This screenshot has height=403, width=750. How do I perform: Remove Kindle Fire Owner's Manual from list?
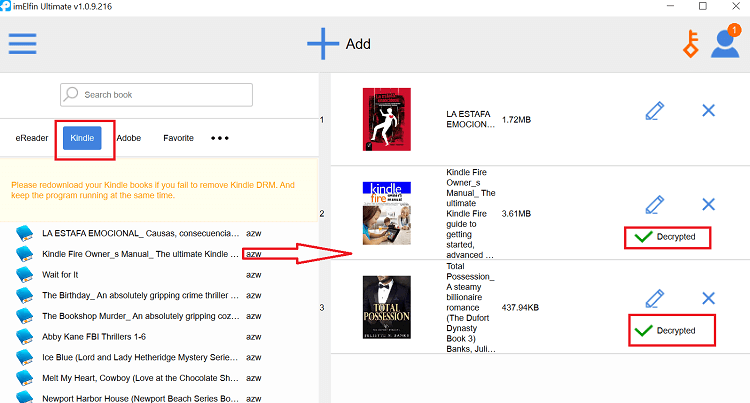click(x=708, y=205)
